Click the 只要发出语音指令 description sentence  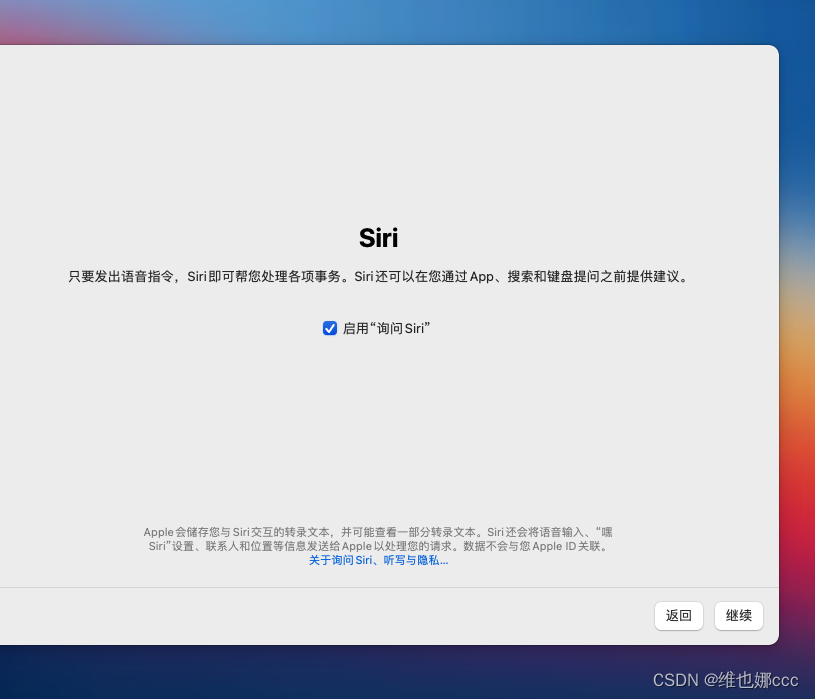point(378,276)
